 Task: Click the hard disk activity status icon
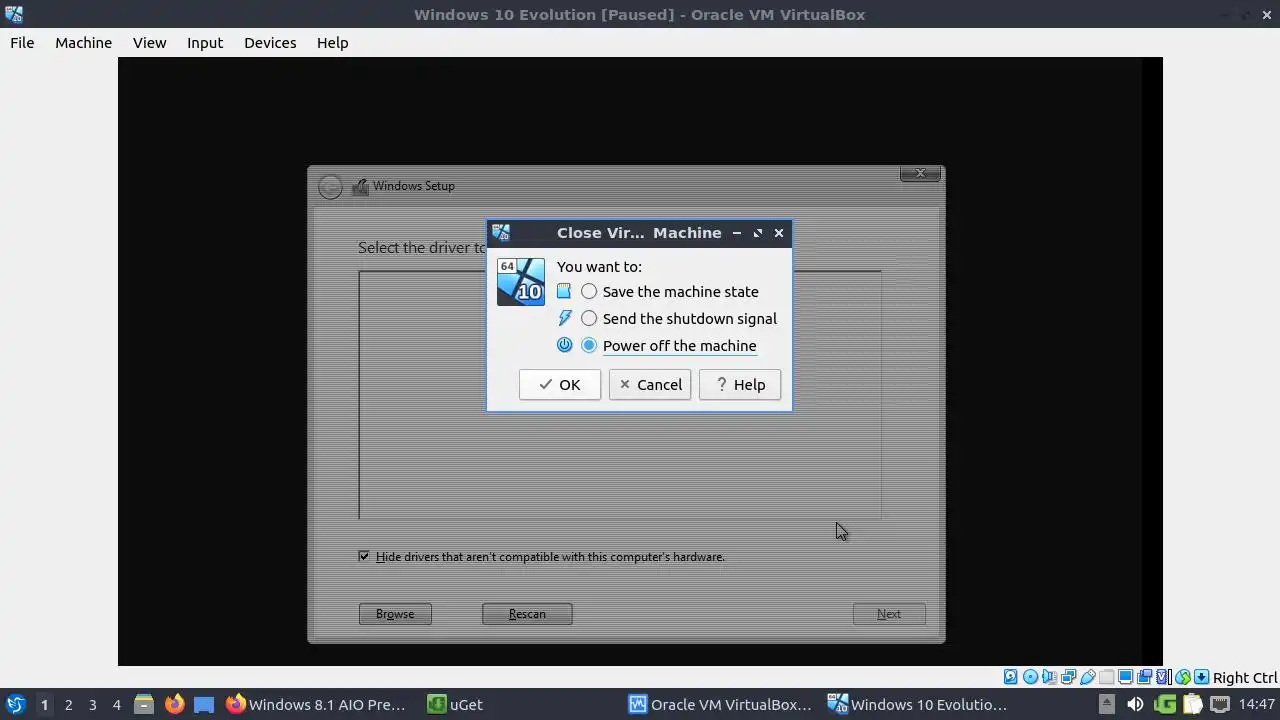coord(1010,677)
